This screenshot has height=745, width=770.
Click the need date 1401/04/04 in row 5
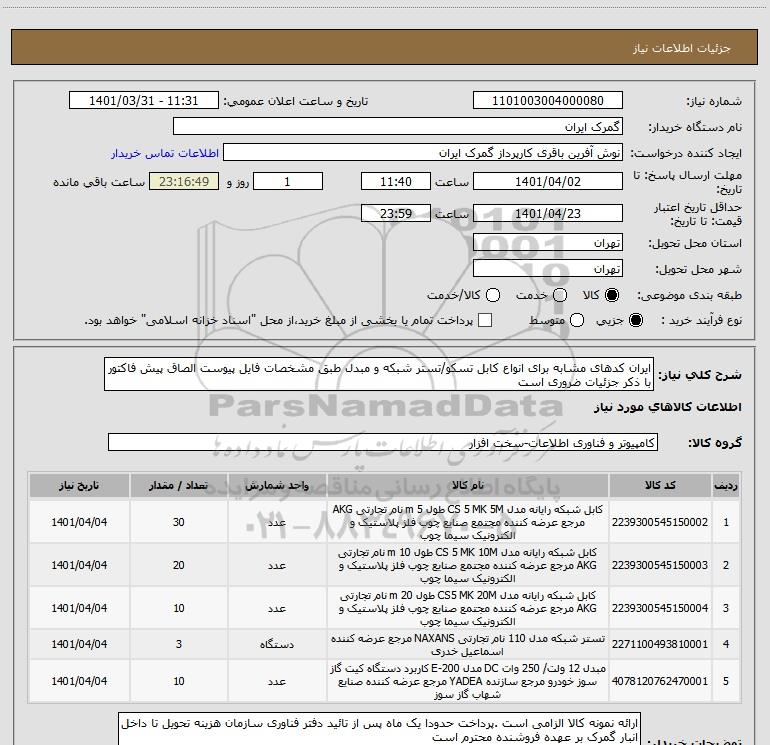click(x=79, y=681)
